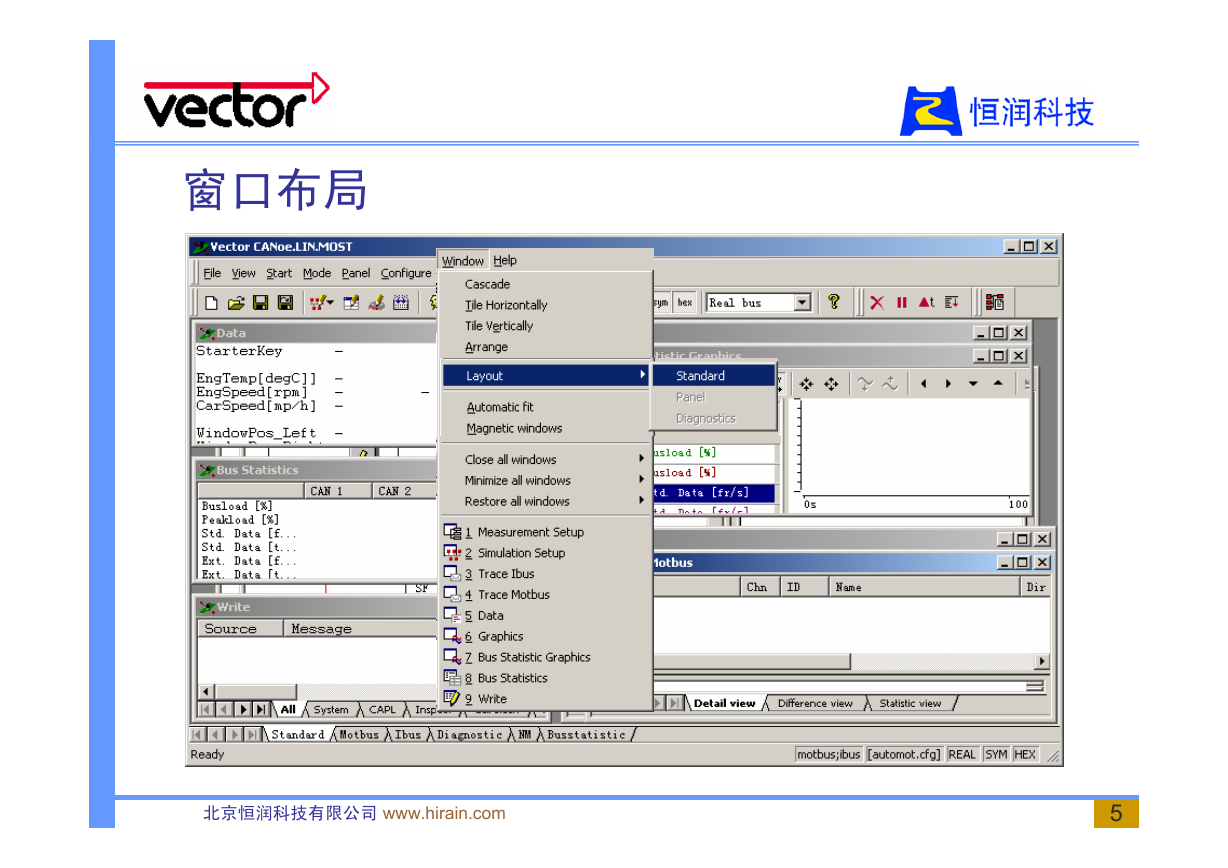Screen dimensions: 1228x868
Task: Toggle the 'hex' display button
Action: pyautogui.click(x=685, y=303)
